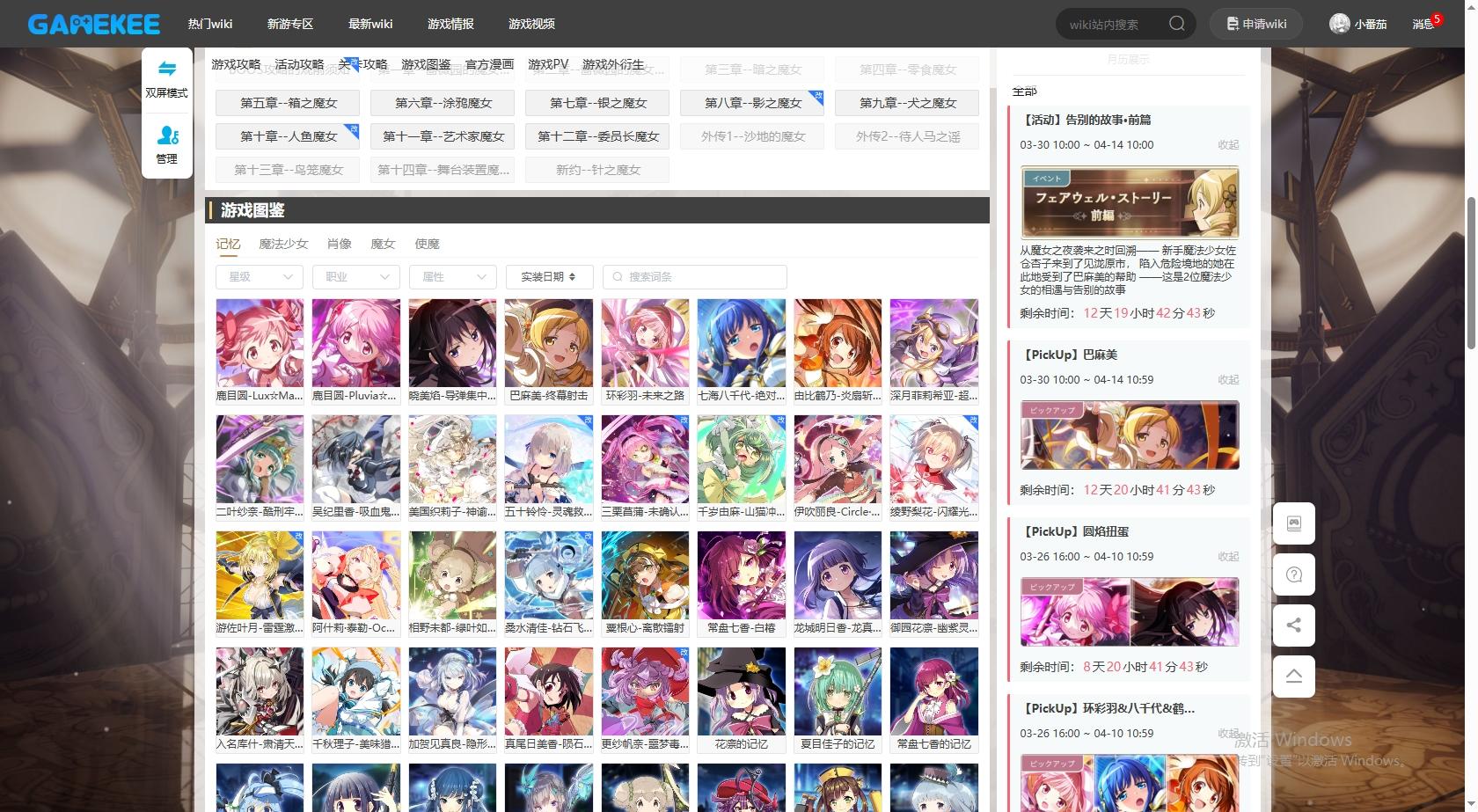Open 晓美焰-导弹集中... memoria card
The height and width of the screenshot is (812, 1478).
(452, 351)
